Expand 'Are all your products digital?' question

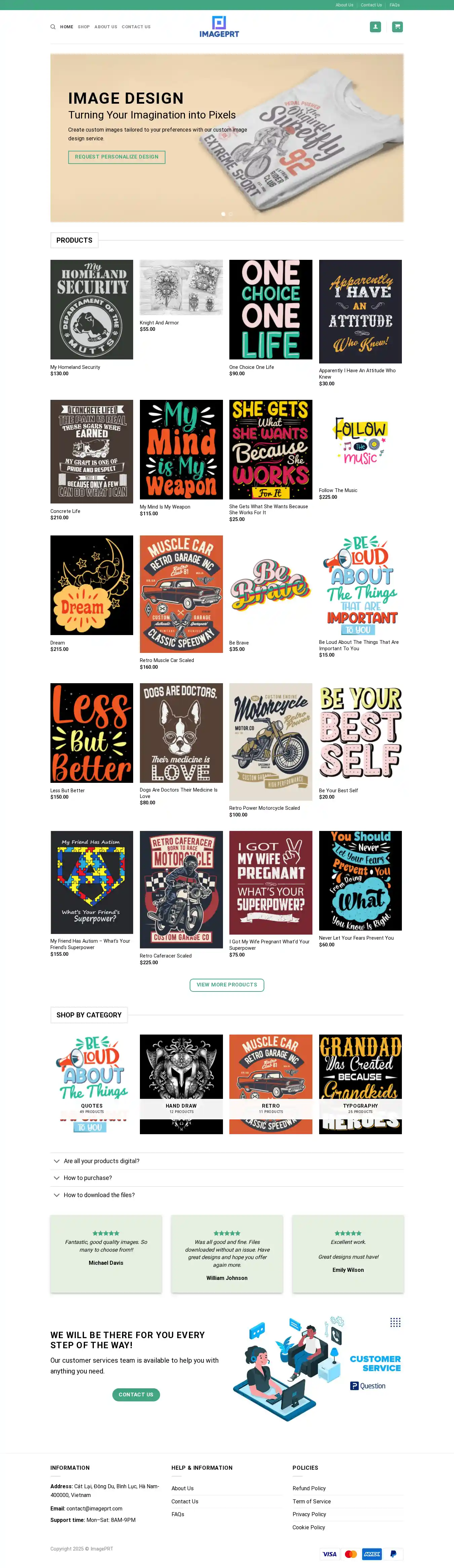[226, 1161]
